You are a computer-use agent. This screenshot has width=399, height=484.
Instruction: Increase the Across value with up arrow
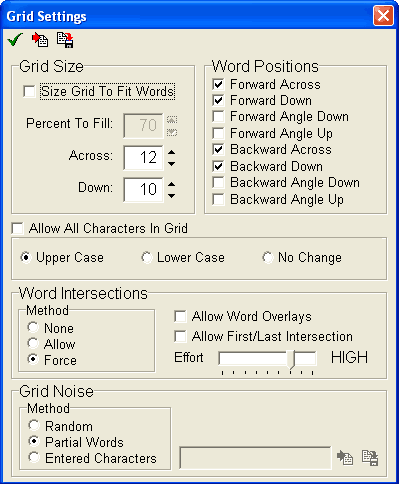[171, 152]
